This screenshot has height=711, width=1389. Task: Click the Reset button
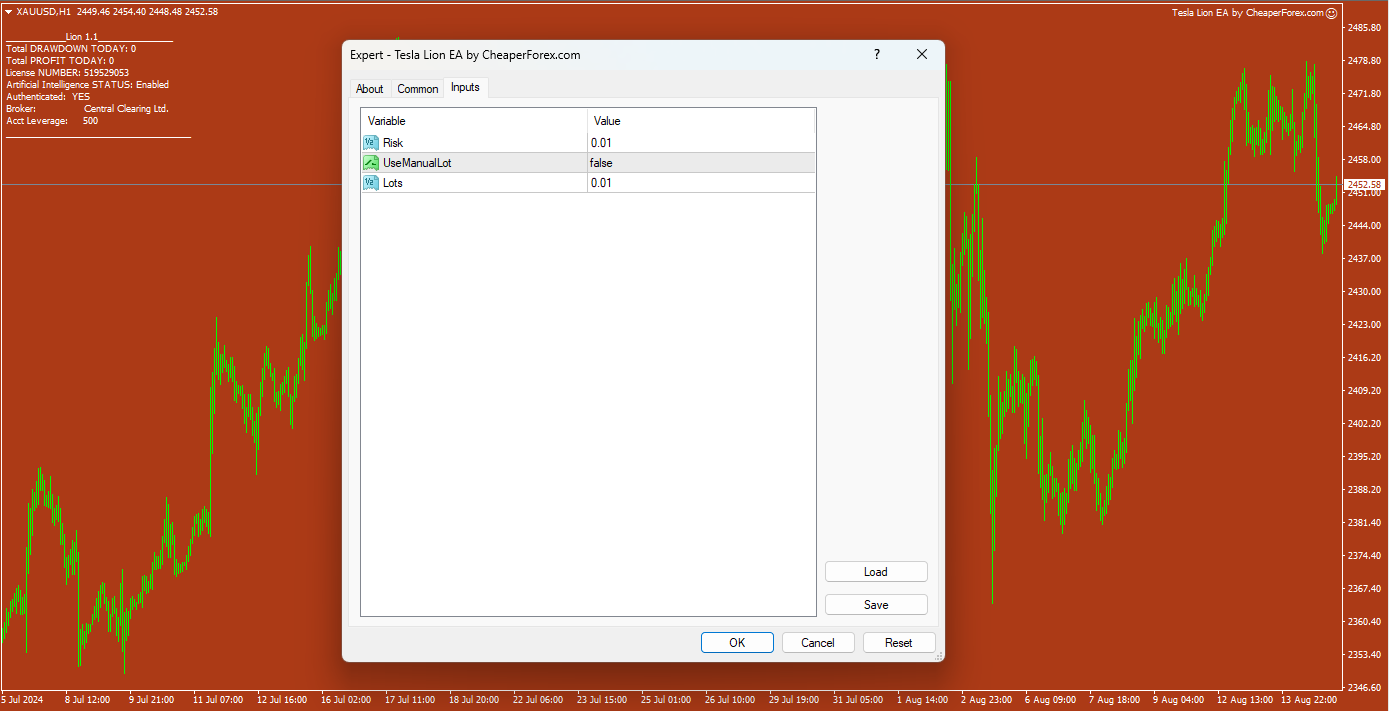(x=898, y=643)
